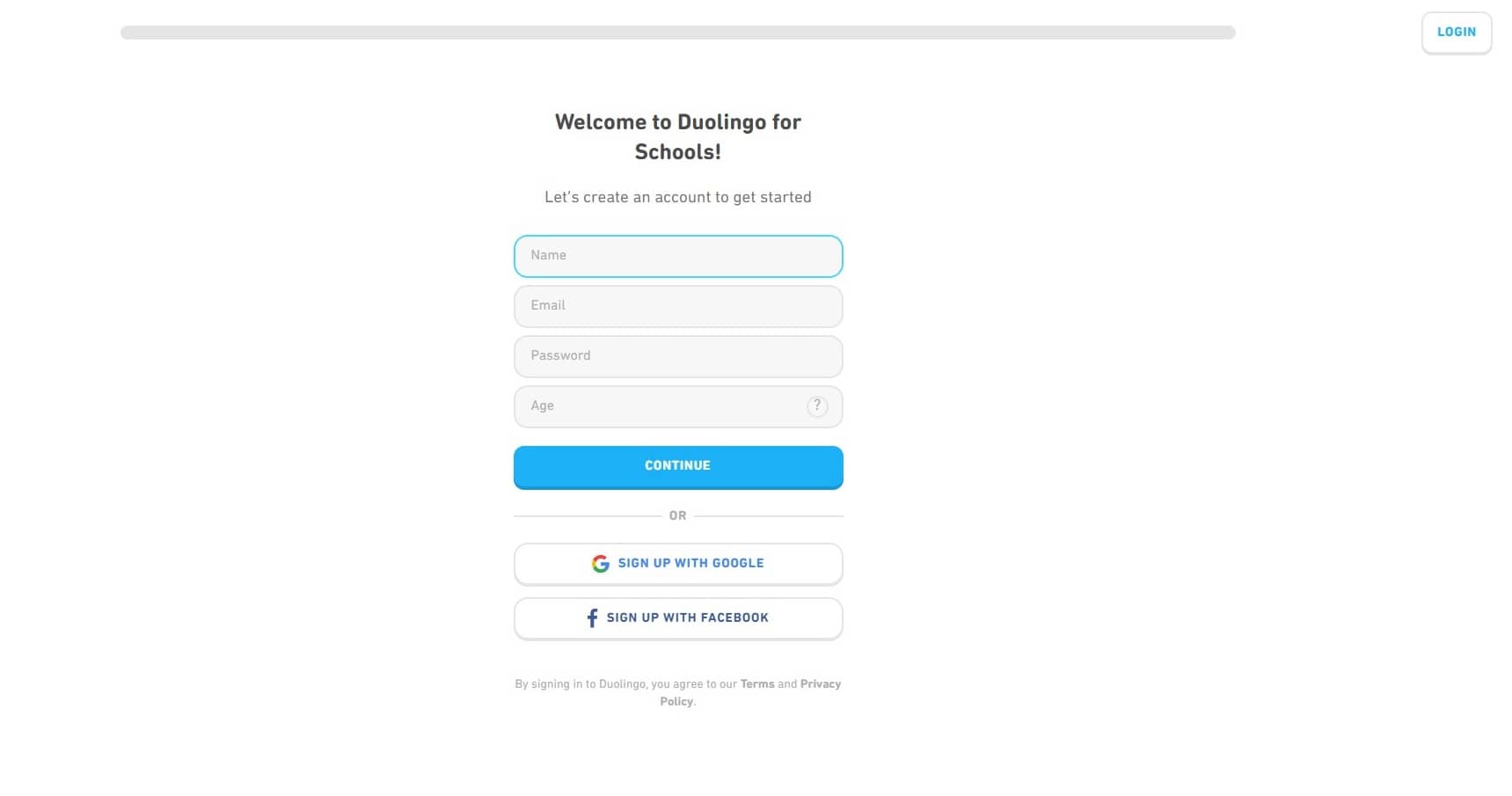The image size is (1512, 796).
Task: Click the Google logo icon
Action: click(601, 564)
